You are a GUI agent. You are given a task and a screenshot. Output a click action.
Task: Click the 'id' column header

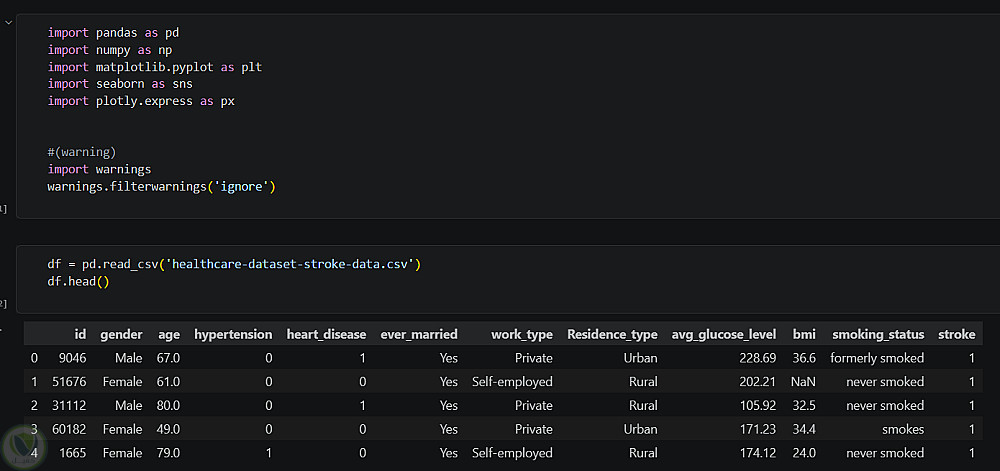point(80,334)
